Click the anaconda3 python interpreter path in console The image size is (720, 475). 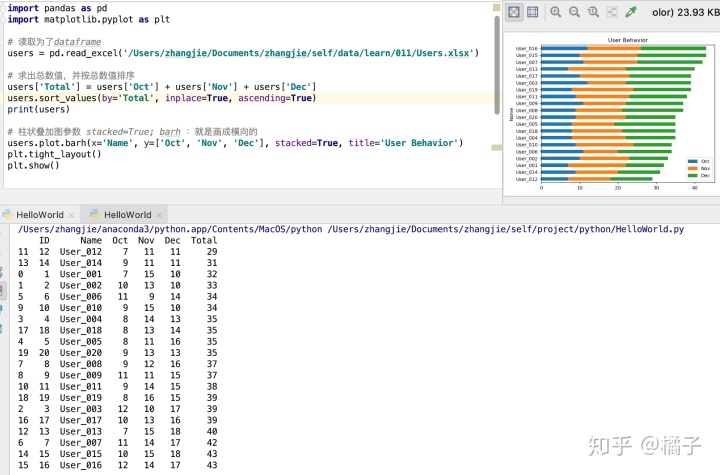click(x=170, y=229)
